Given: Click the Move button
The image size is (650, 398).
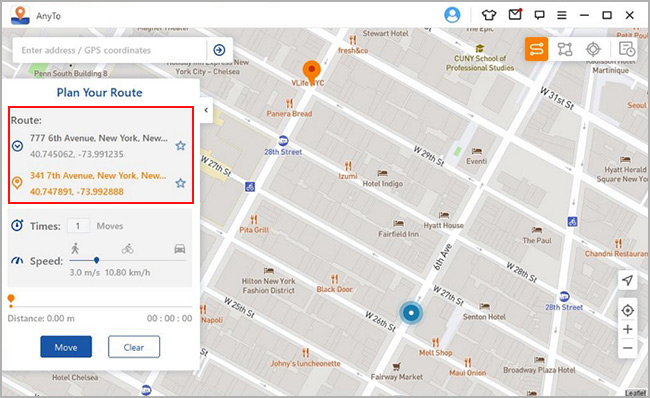Looking at the screenshot, I should [x=66, y=347].
